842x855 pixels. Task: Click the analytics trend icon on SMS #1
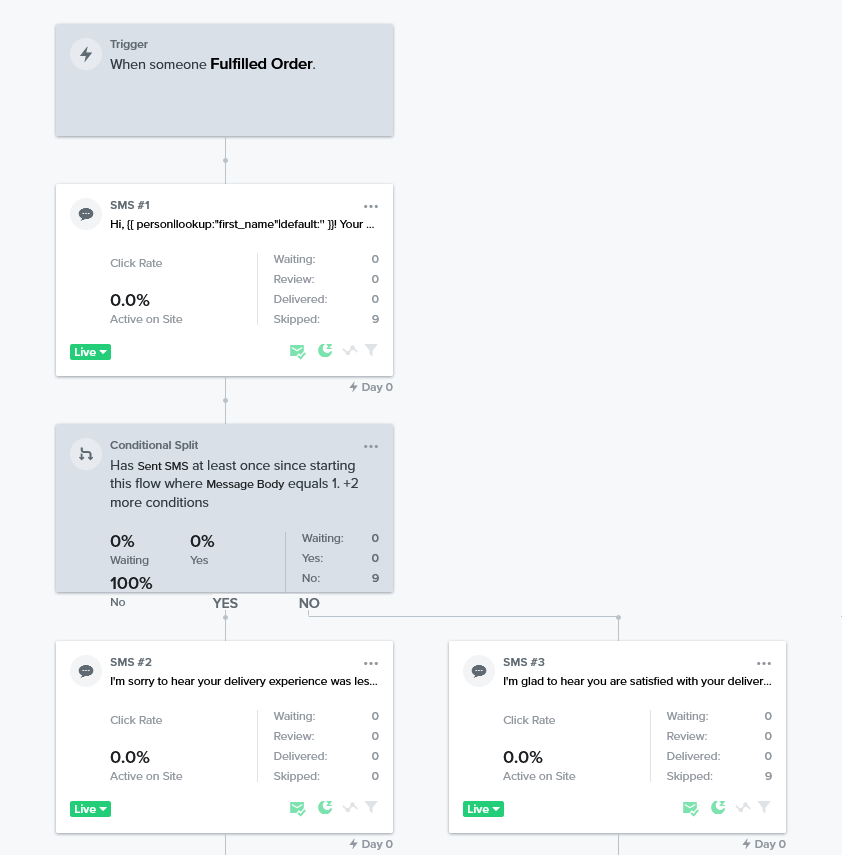(x=348, y=351)
